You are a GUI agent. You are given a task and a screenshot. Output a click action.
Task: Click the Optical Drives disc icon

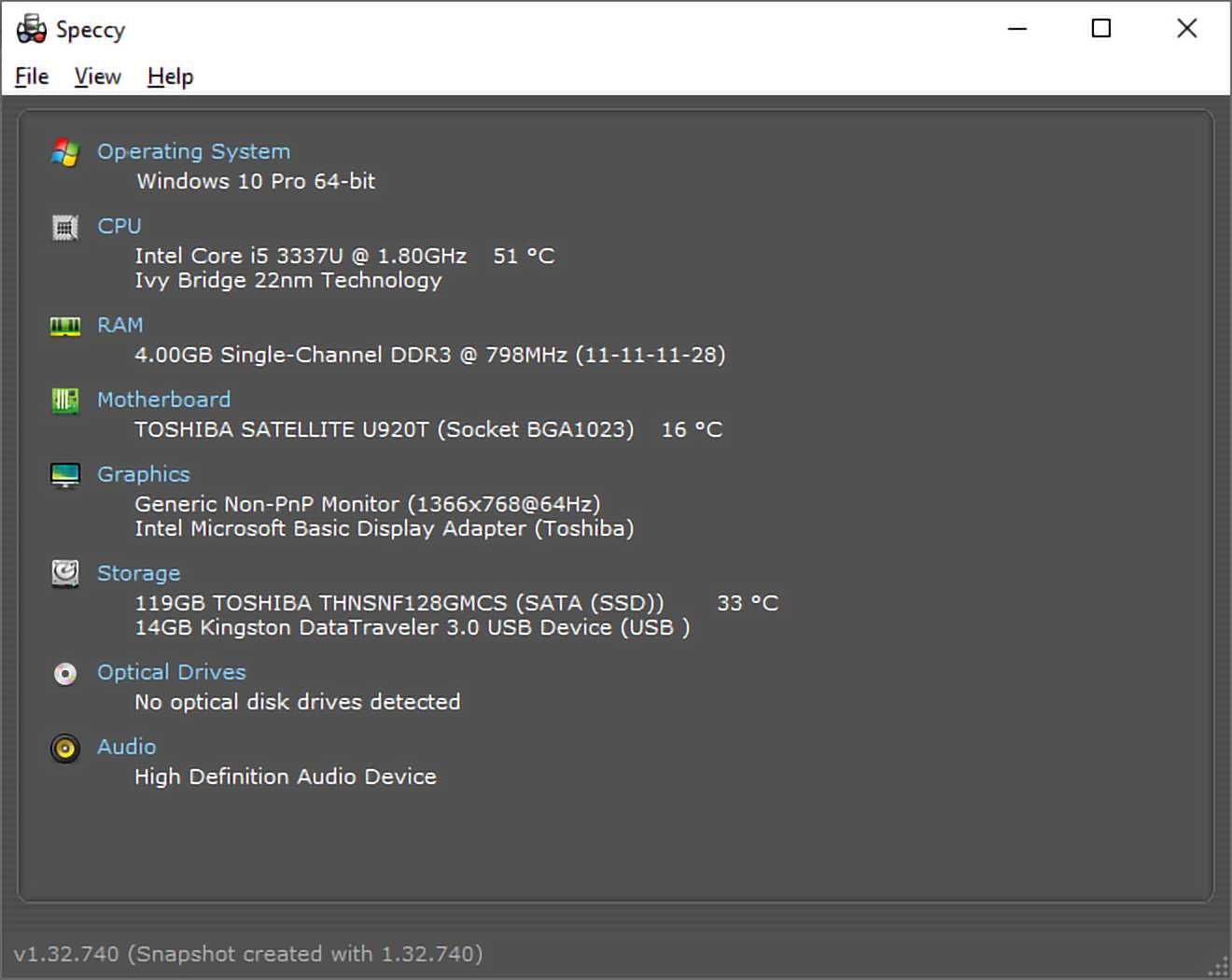(64, 673)
